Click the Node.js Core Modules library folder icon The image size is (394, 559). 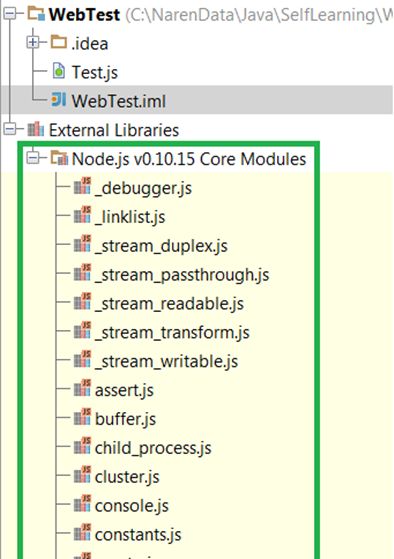point(59,158)
